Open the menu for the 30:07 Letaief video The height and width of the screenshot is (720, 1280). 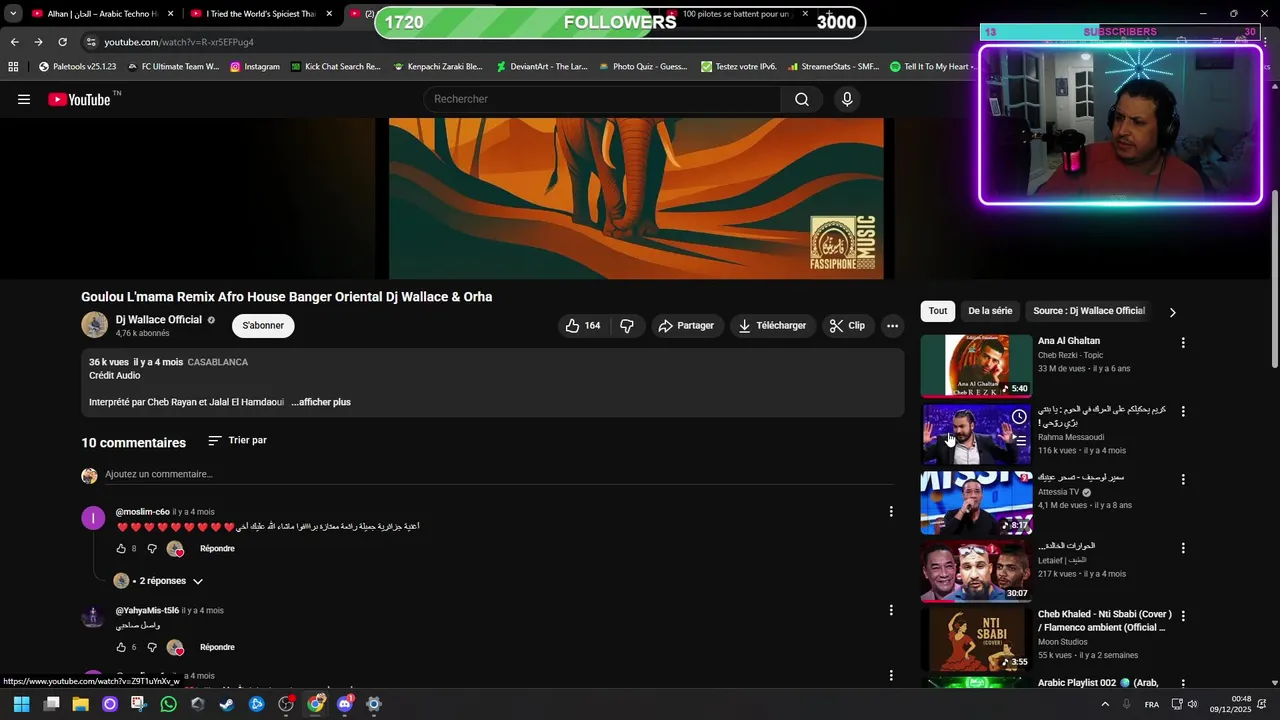[x=1183, y=548]
